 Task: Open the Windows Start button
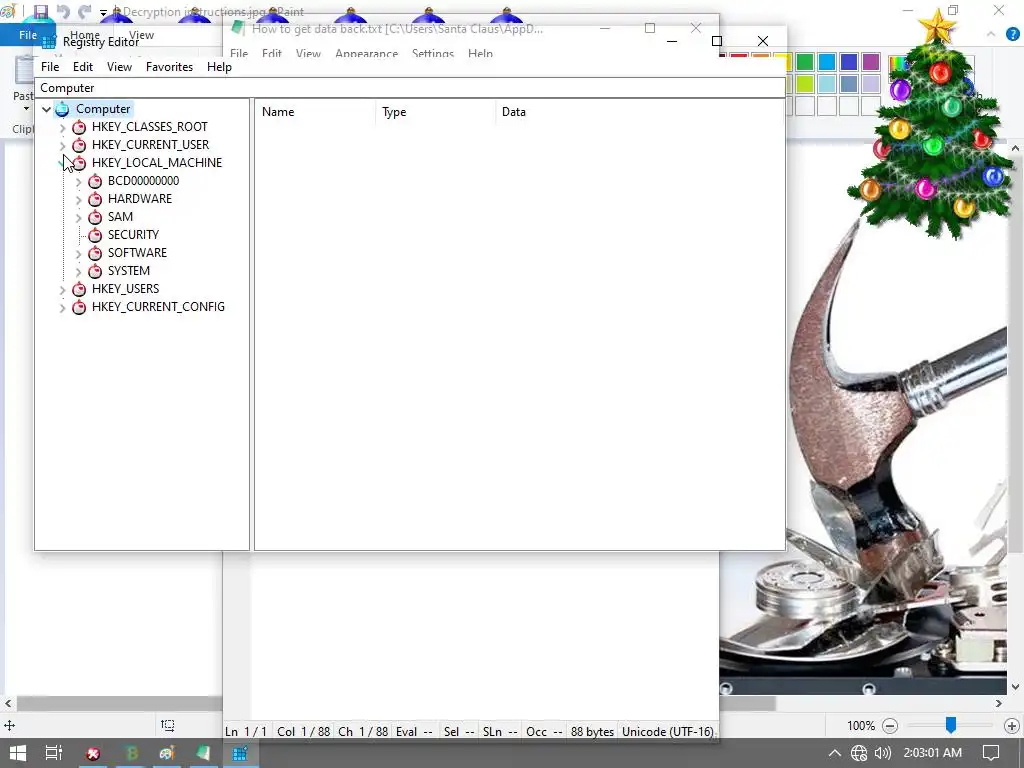[x=18, y=753]
